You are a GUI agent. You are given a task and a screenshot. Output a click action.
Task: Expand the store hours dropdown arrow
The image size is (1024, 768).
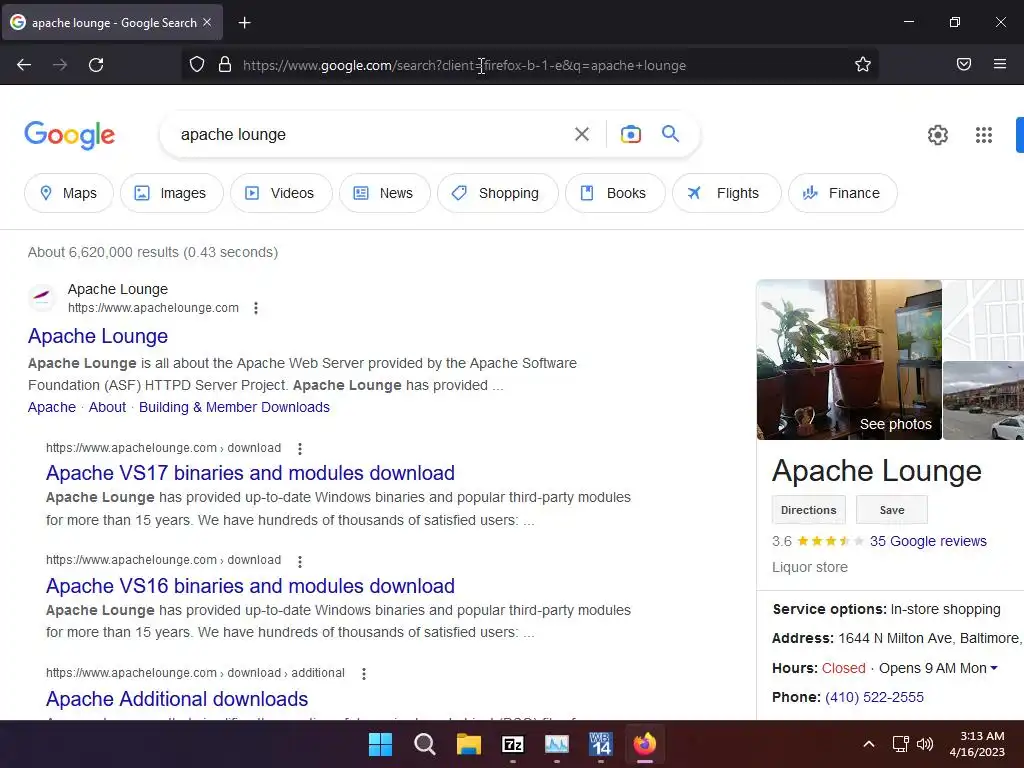[x=994, y=668]
